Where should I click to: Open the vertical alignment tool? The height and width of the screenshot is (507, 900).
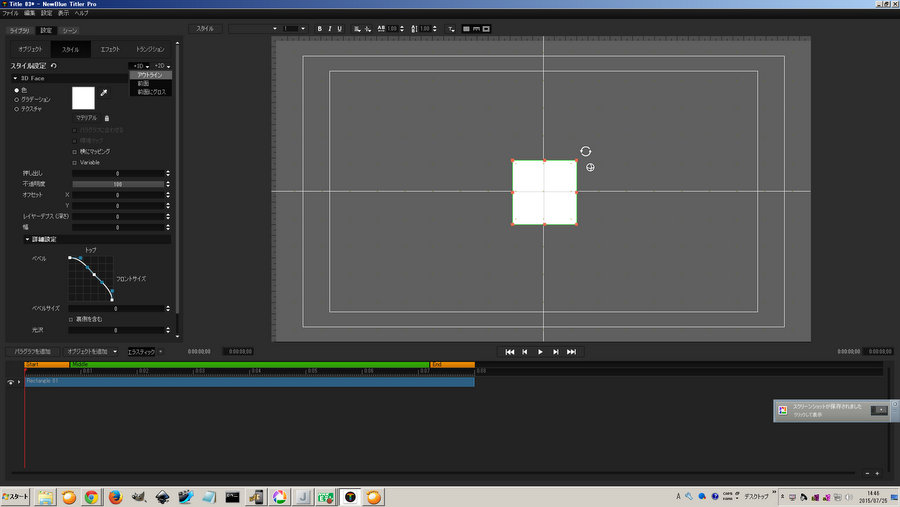point(367,29)
